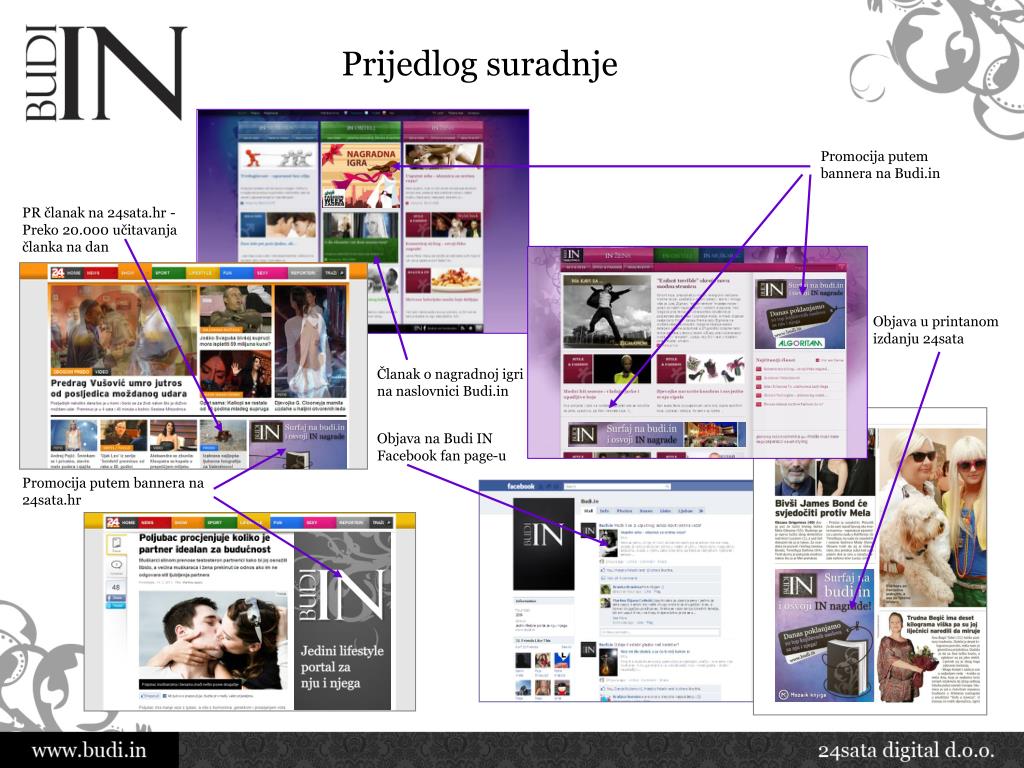Click the facebook logo in the blue bar
Viewport: 1024px width, 768px height.
pos(520,487)
